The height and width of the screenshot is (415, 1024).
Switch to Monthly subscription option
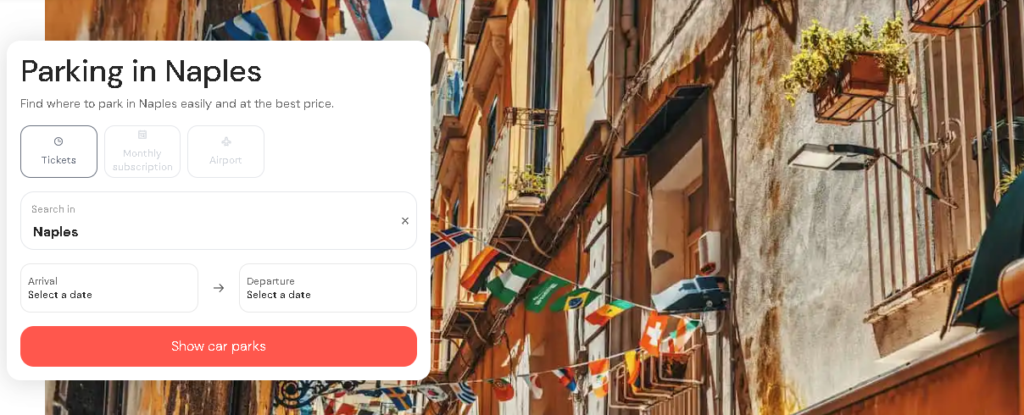[x=142, y=152]
